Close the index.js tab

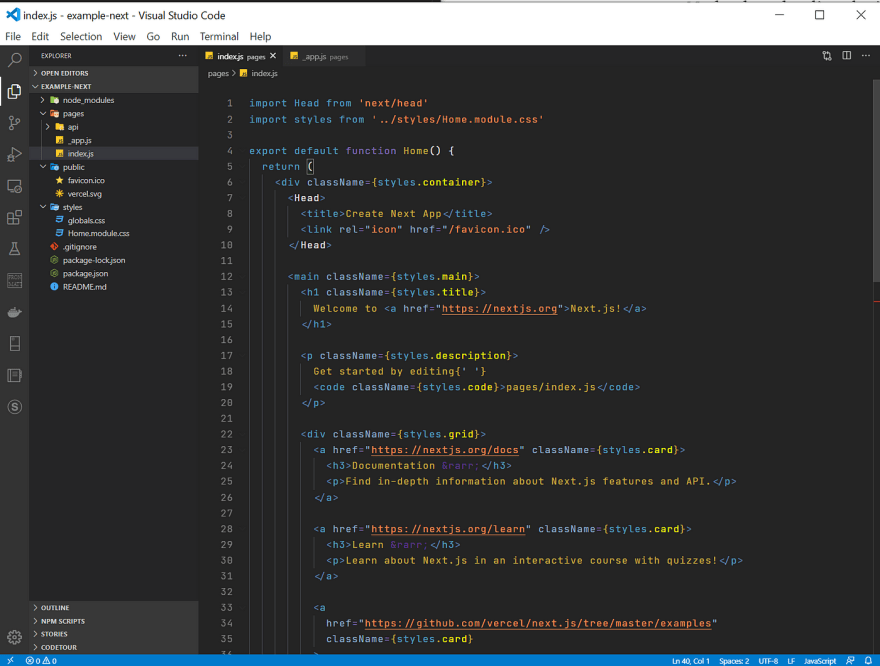(273, 56)
